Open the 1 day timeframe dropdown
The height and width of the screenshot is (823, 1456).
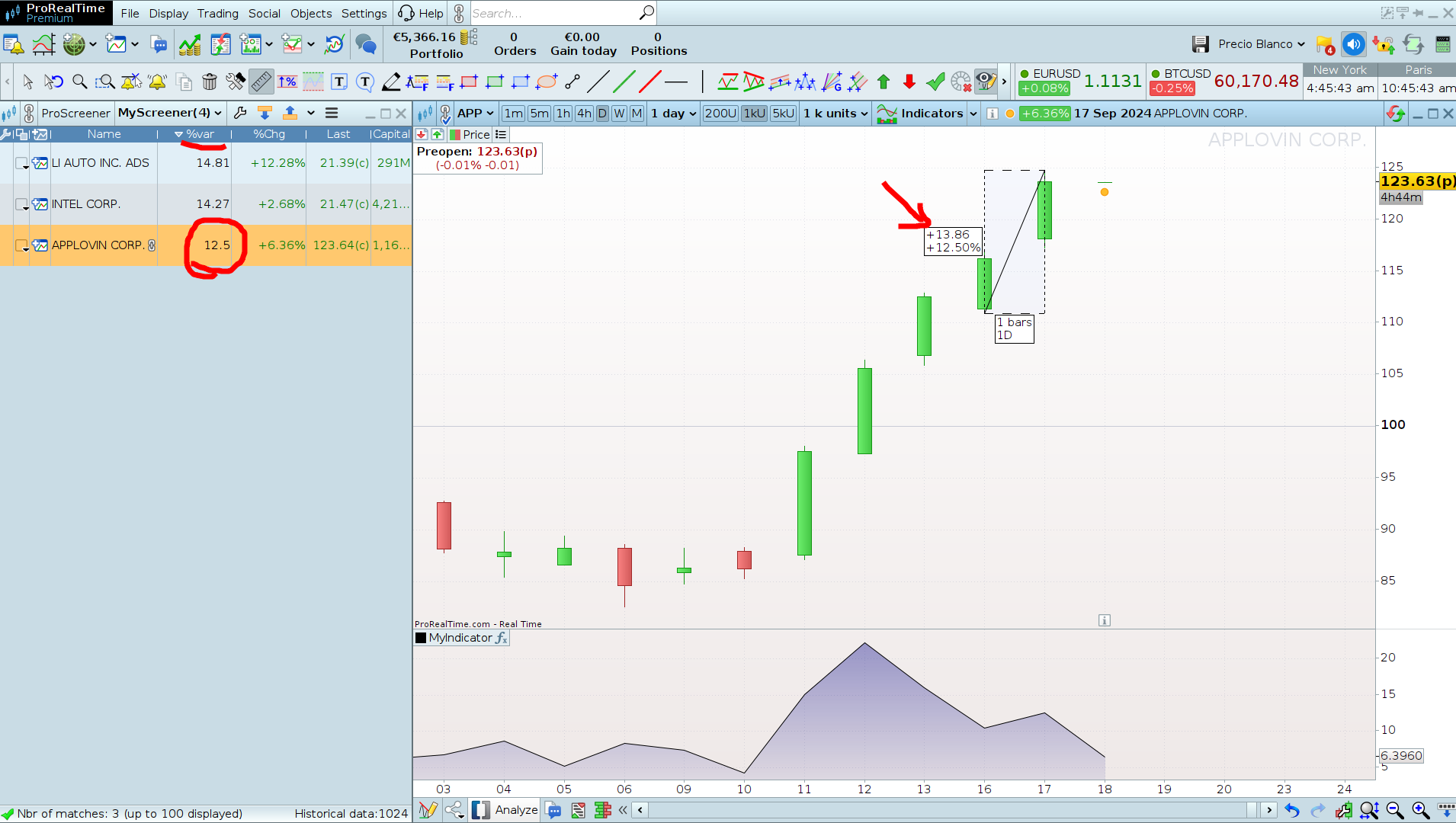tap(673, 114)
